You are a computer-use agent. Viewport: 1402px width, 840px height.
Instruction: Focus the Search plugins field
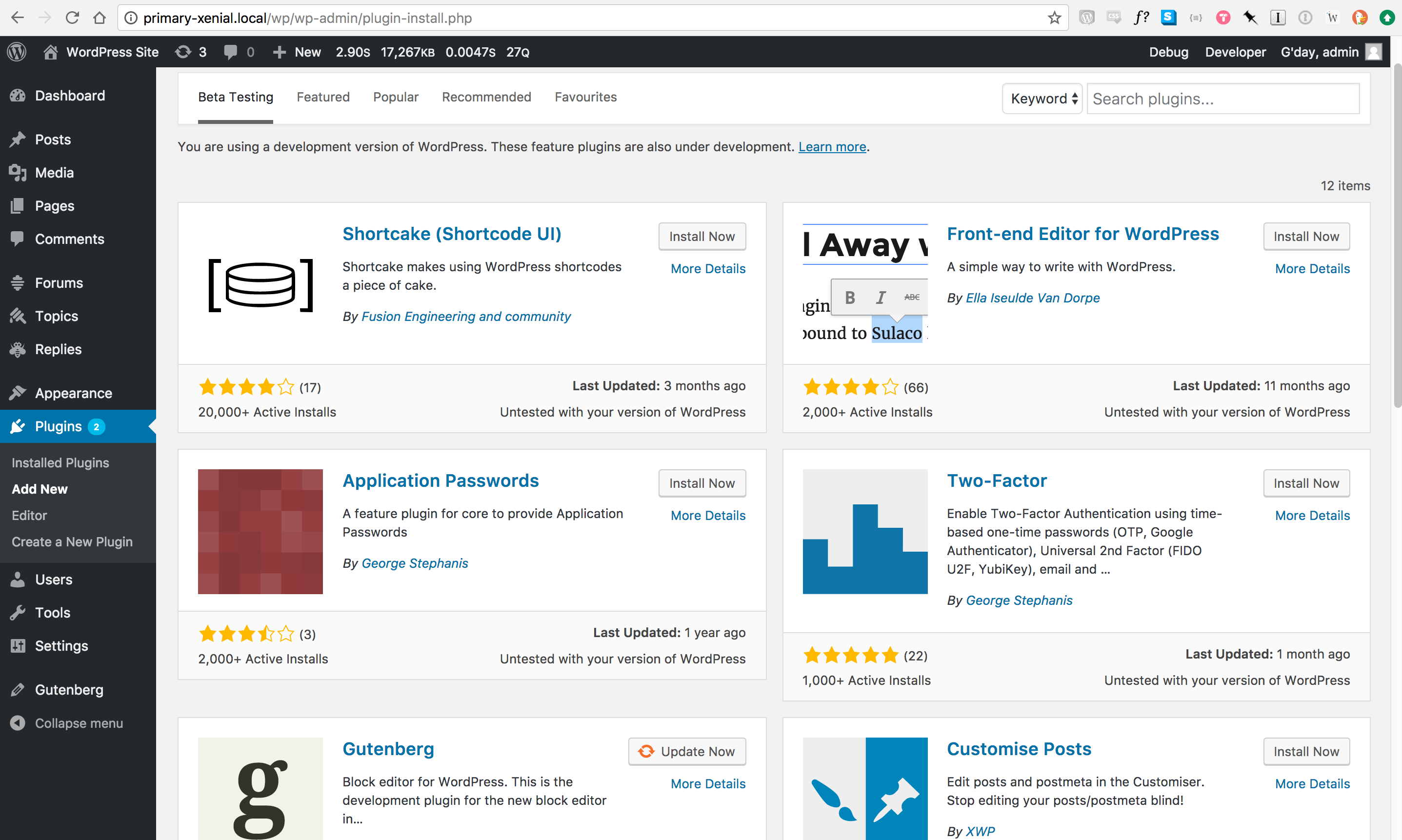[x=1222, y=99]
